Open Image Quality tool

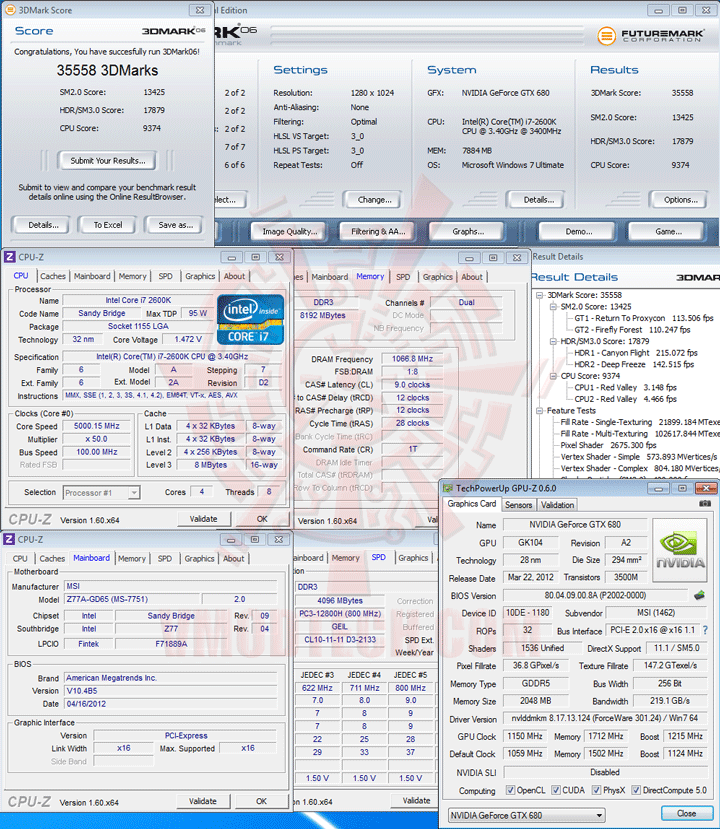point(290,232)
